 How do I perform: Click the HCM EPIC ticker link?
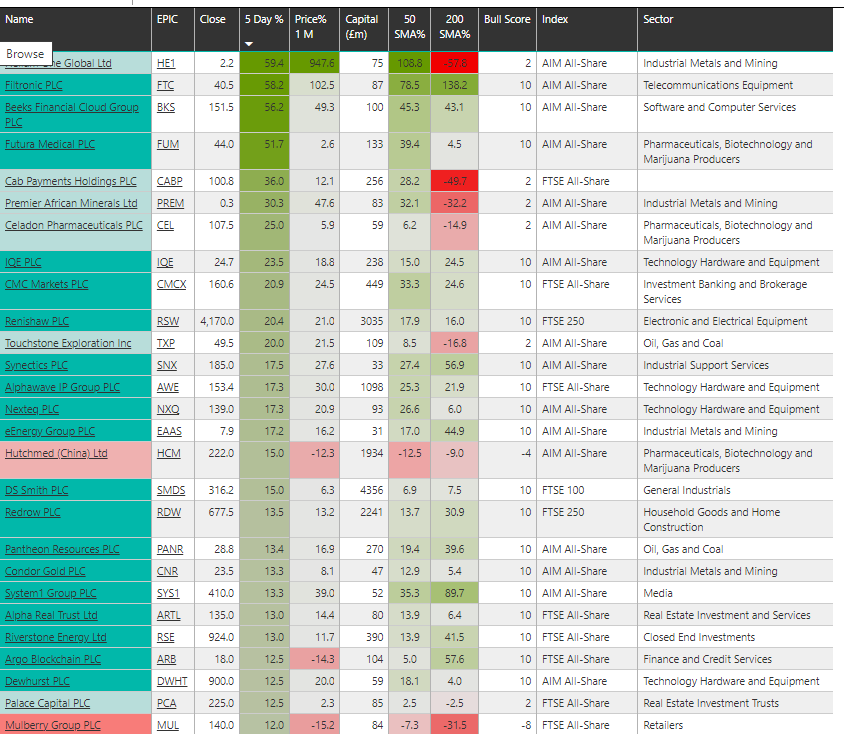point(168,454)
